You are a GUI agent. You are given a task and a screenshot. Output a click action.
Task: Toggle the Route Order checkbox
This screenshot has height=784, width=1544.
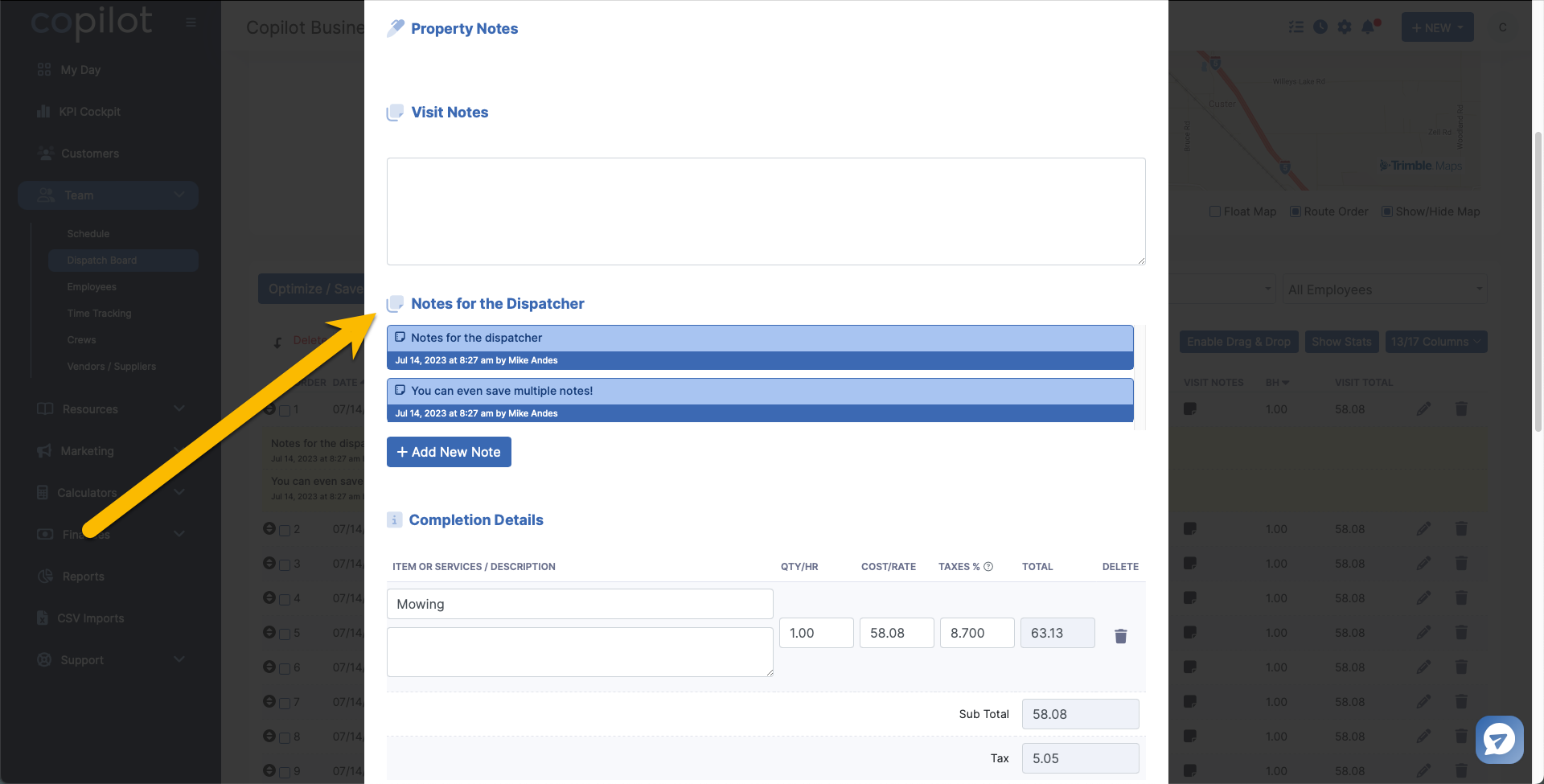click(x=1296, y=211)
